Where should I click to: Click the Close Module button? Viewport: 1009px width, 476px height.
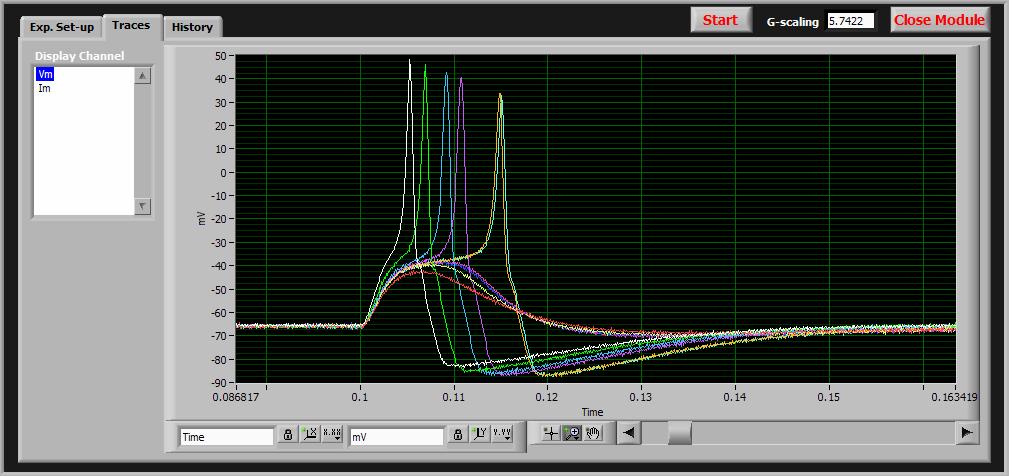939,20
